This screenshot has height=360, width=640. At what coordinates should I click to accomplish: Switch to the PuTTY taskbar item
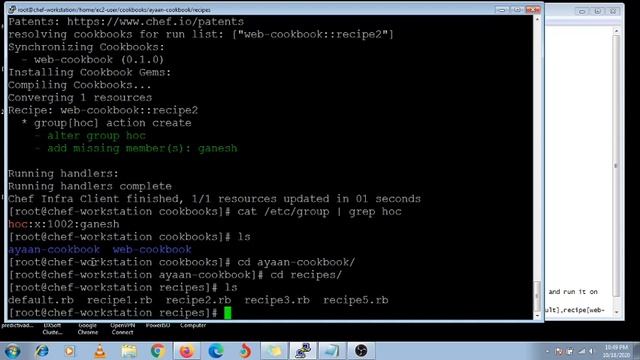tap(303, 351)
